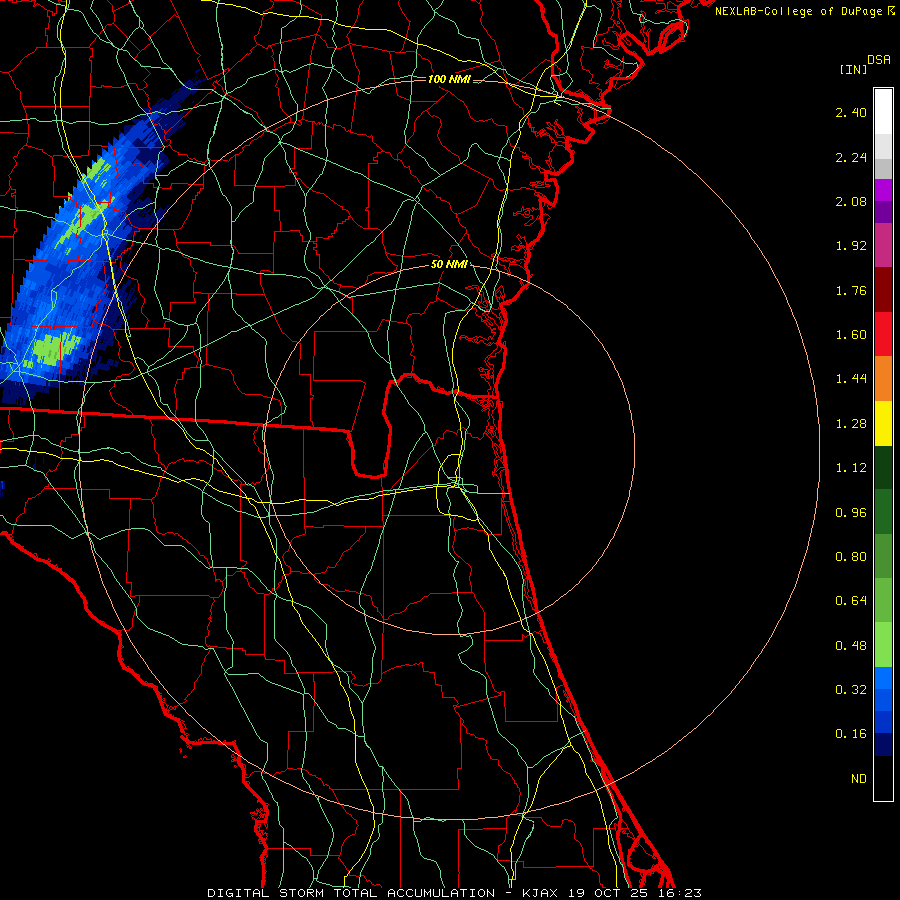Pick the pink legend swatch near 1.92
Screen dimensions: 900x900
883,245
